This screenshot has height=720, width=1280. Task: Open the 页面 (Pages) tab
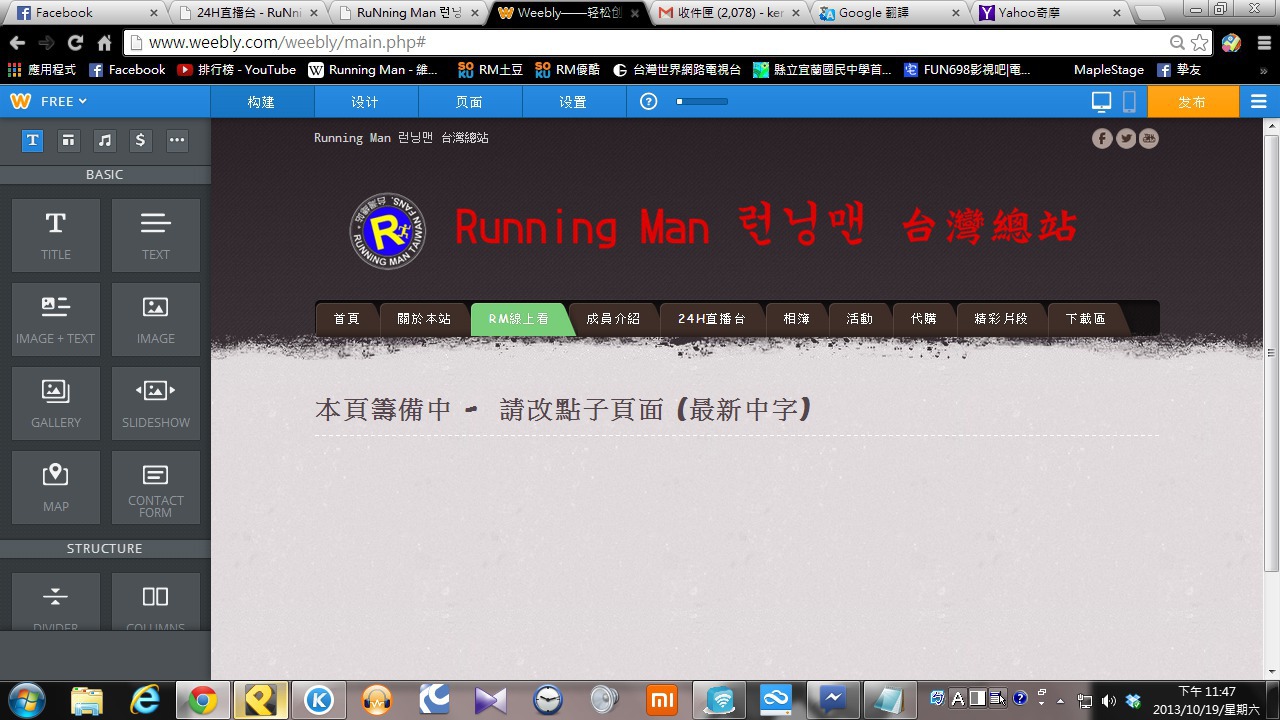coord(470,102)
